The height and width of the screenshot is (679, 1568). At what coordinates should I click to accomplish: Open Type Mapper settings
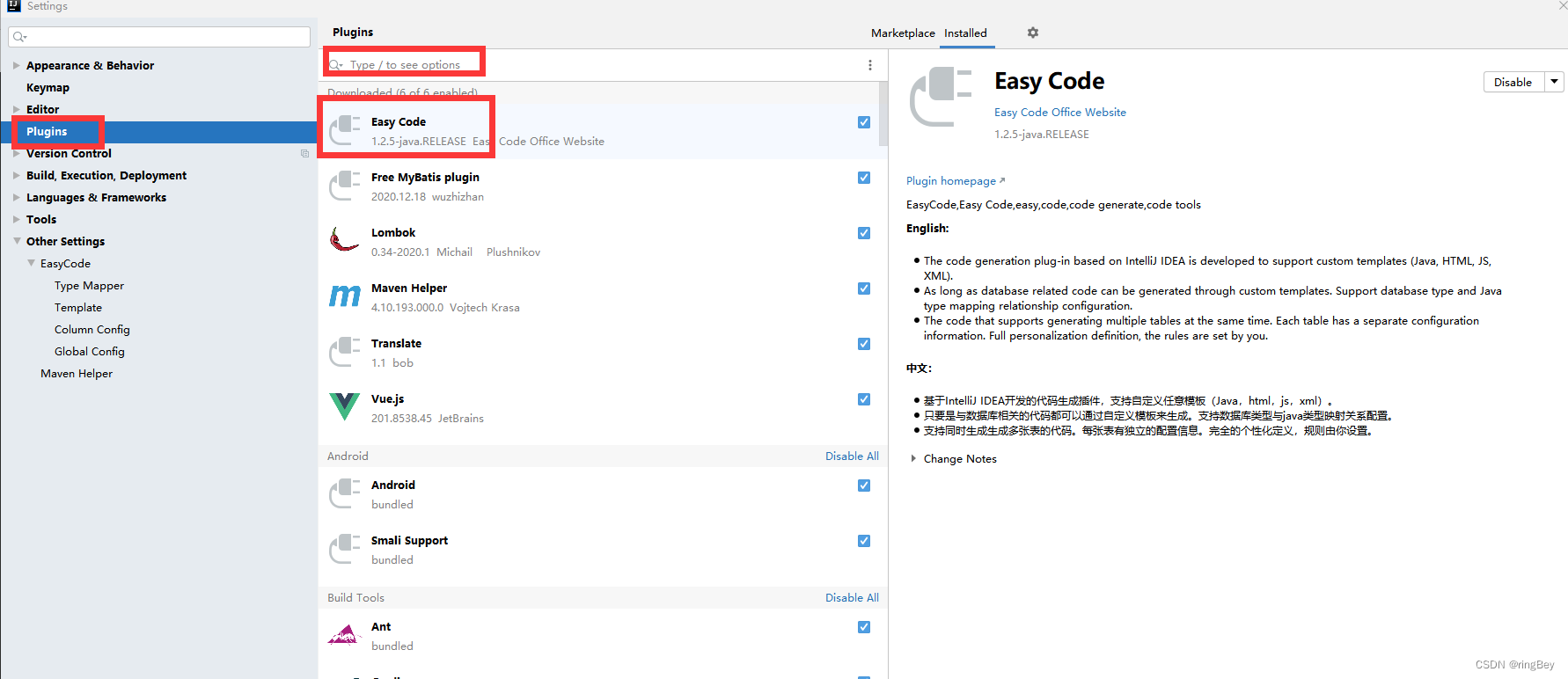(x=89, y=285)
